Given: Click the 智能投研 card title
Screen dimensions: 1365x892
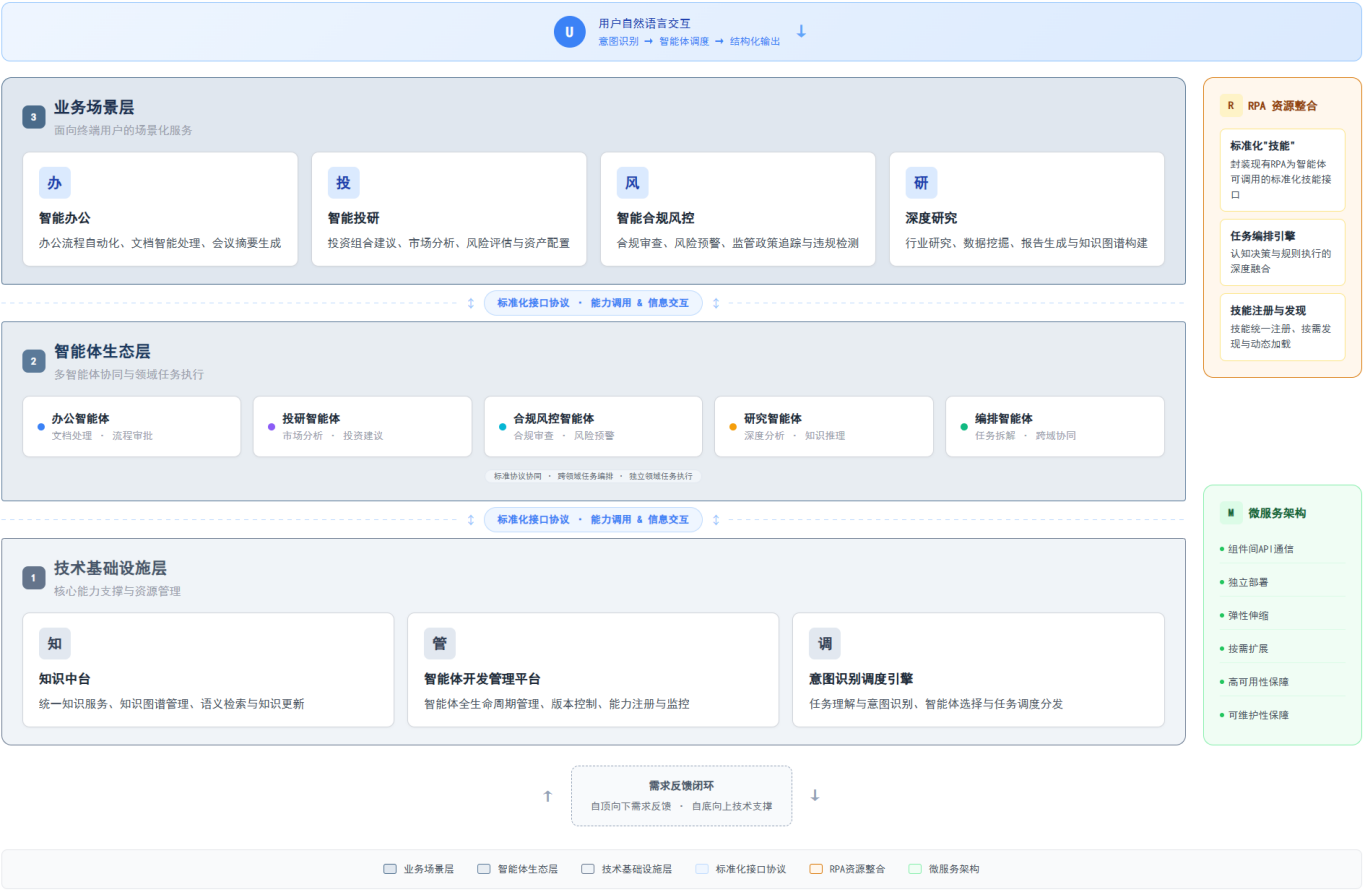Looking at the screenshot, I should (354, 218).
